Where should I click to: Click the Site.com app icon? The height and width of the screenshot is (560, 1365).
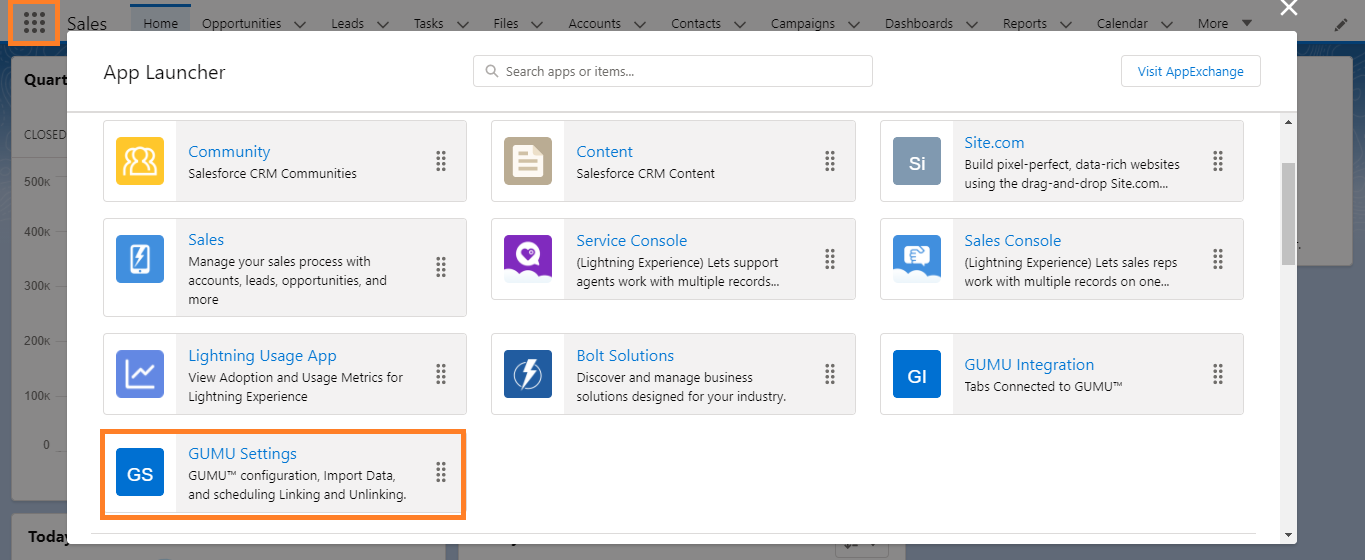click(917, 161)
